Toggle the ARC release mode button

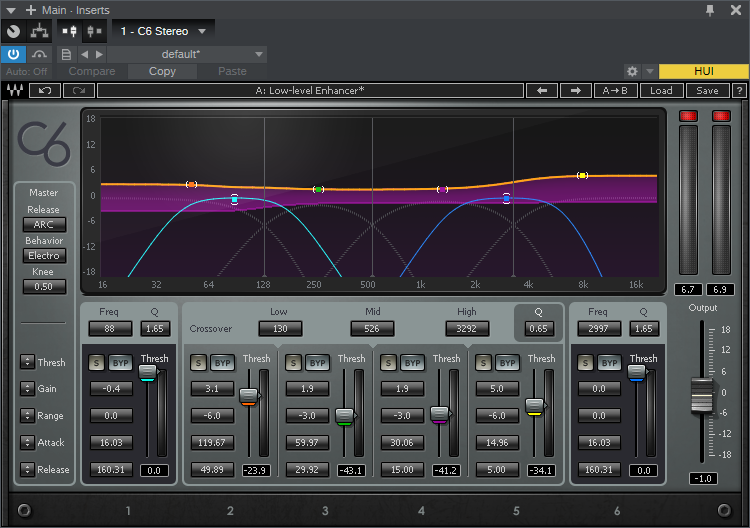point(44,224)
